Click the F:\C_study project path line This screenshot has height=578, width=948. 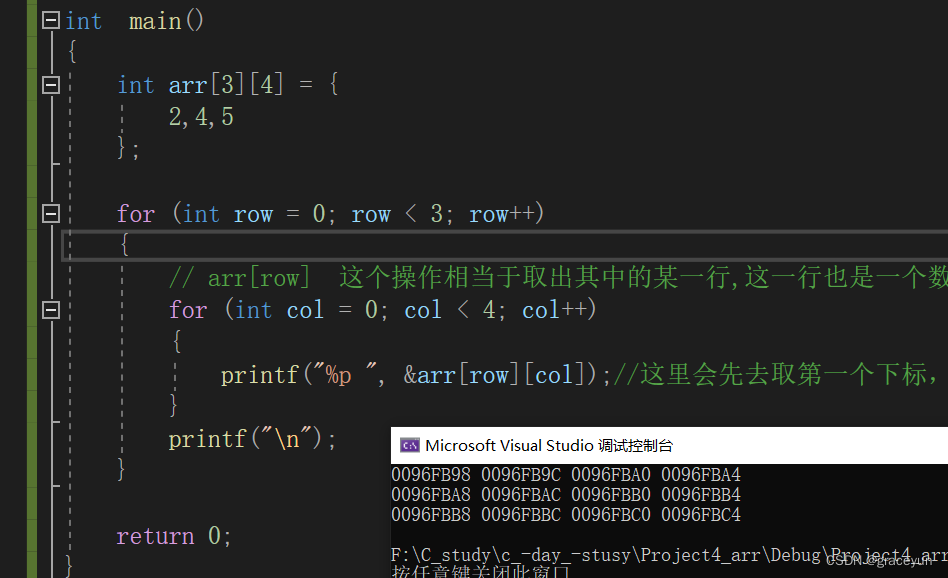(x=669, y=555)
